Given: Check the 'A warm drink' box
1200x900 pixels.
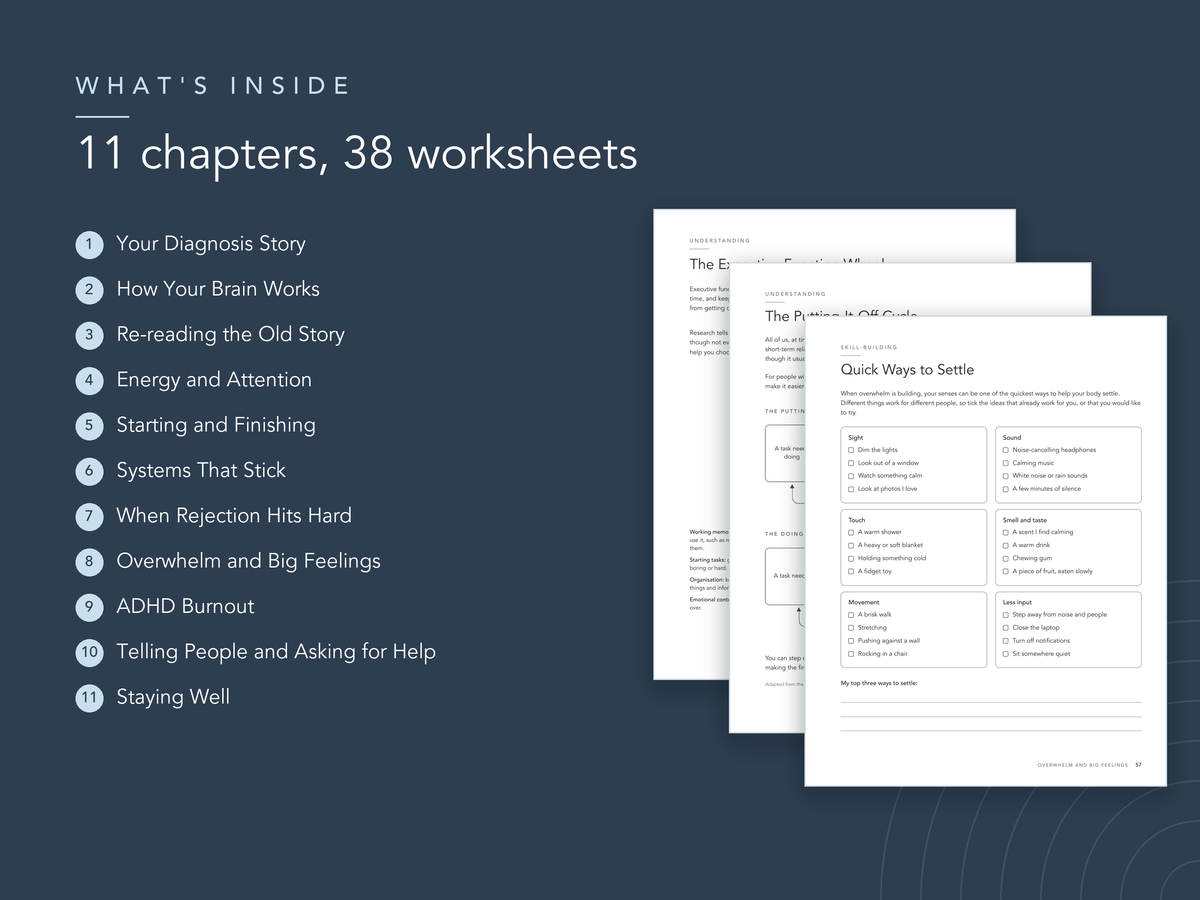Looking at the screenshot, I should click(1005, 545).
